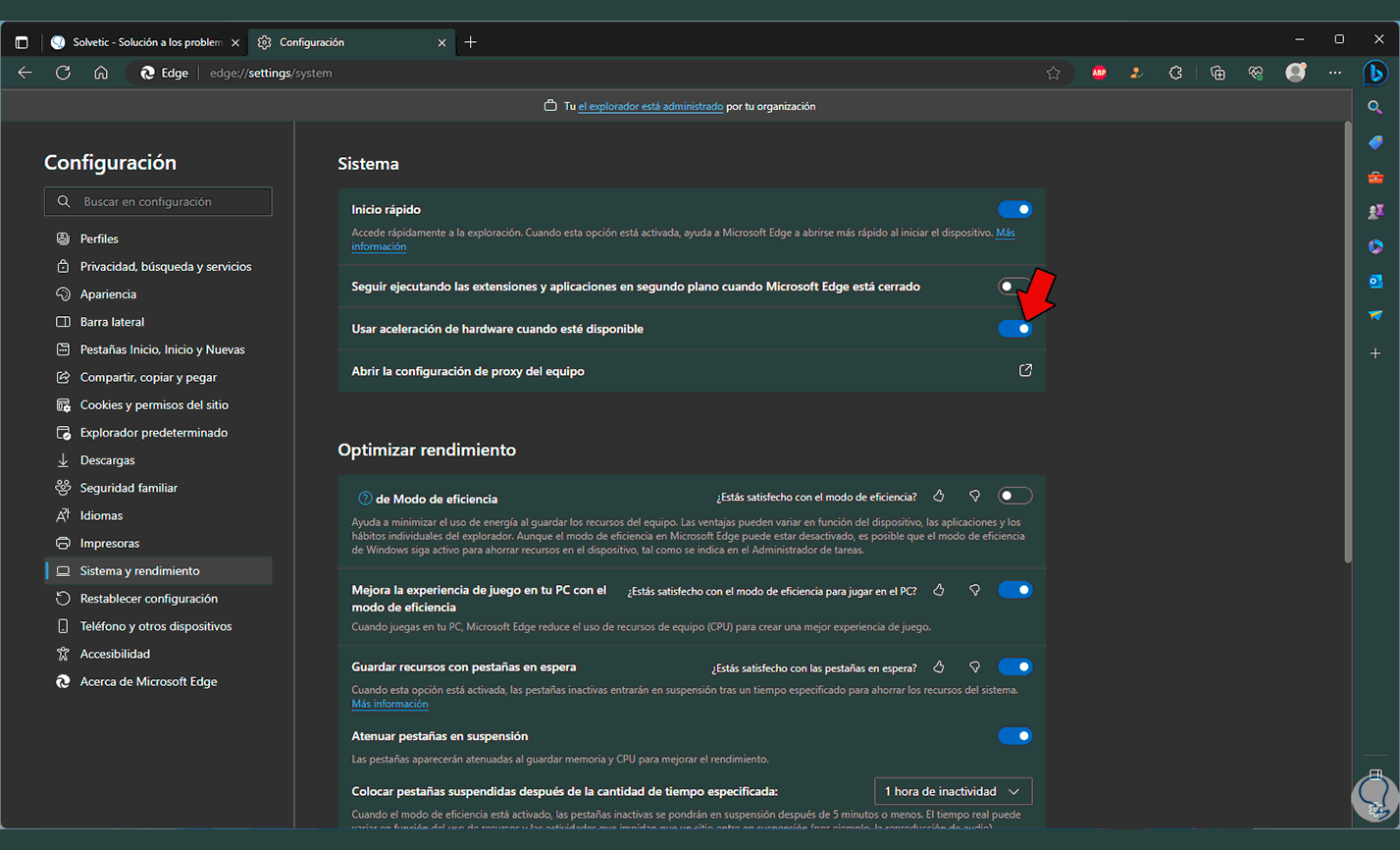
Task: Open the sidebar Outlook icon
Action: [1375, 282]
